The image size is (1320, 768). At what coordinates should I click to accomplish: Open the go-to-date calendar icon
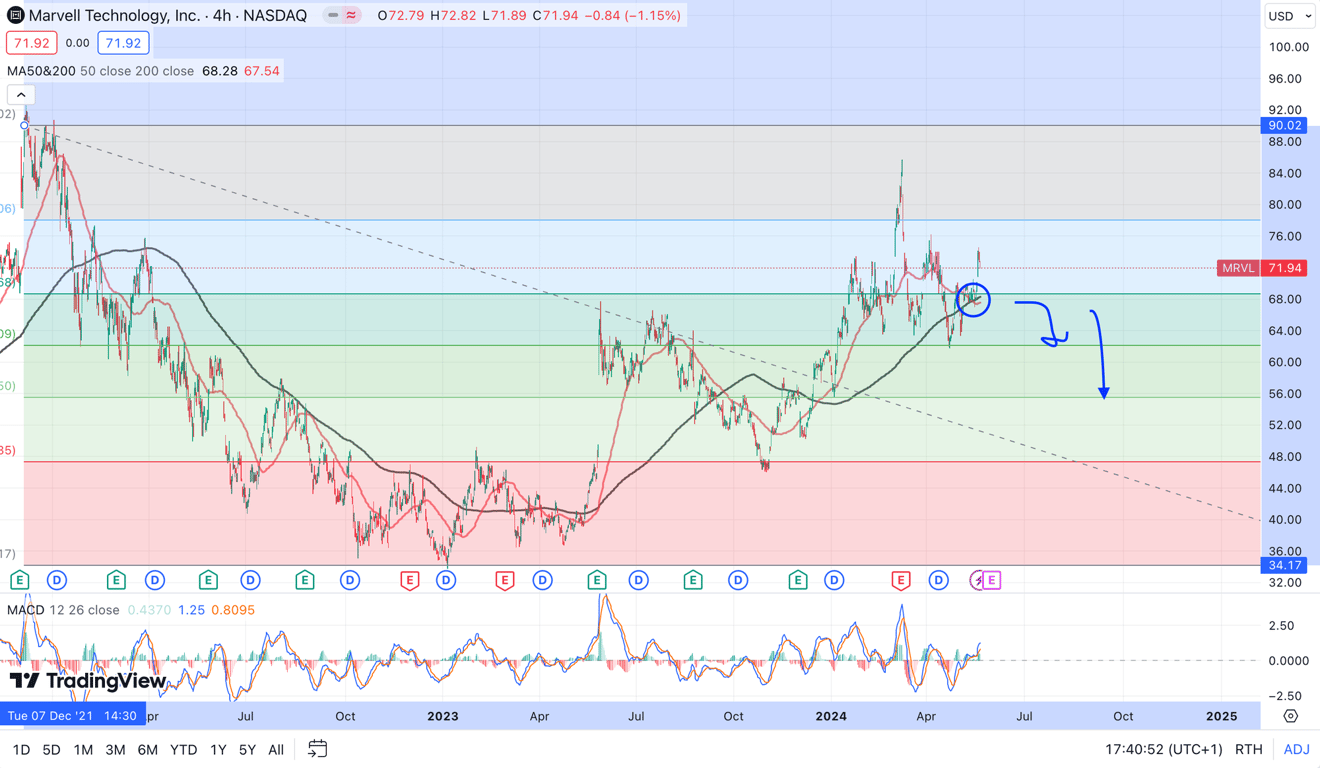pos(317,749)
